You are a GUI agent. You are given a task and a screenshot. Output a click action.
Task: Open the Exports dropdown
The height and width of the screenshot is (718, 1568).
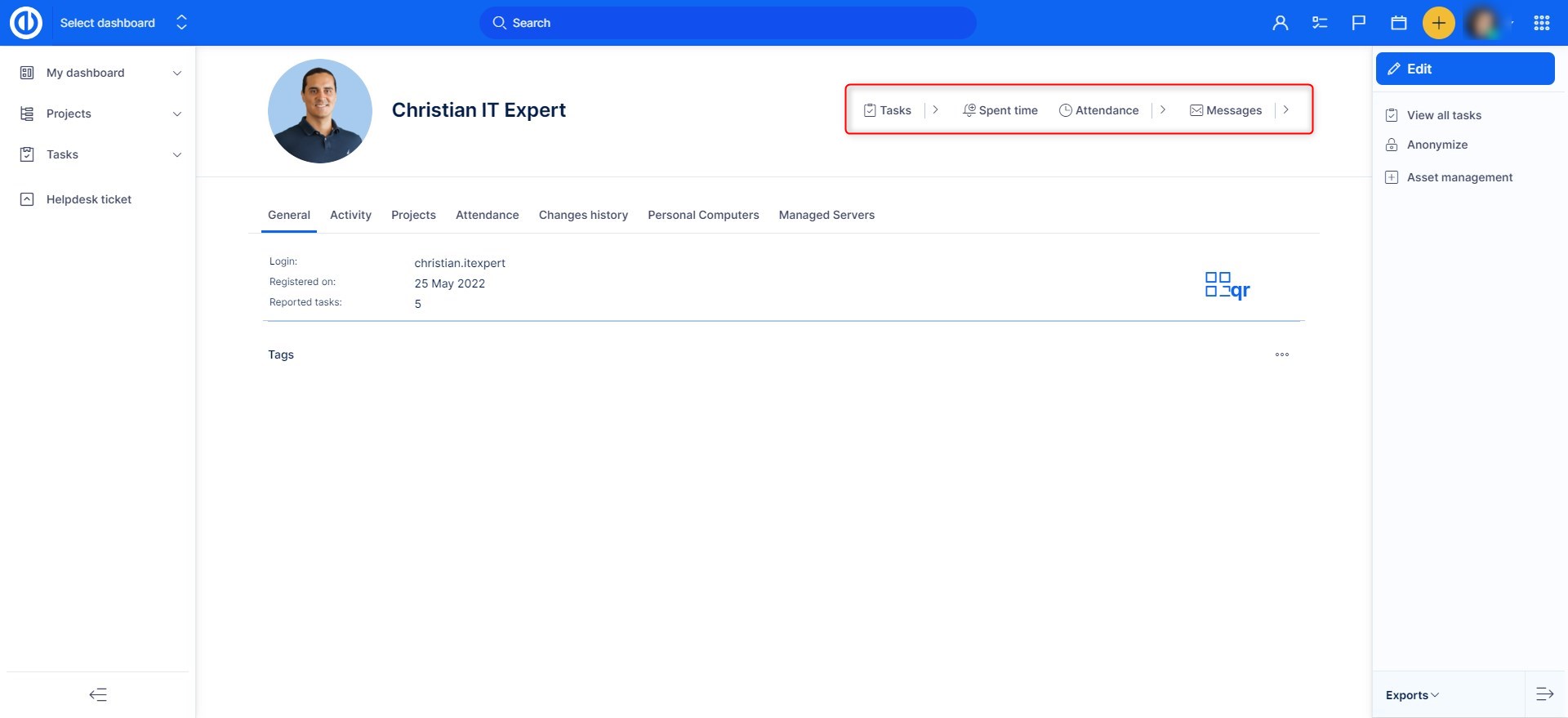click(1411, 695)
